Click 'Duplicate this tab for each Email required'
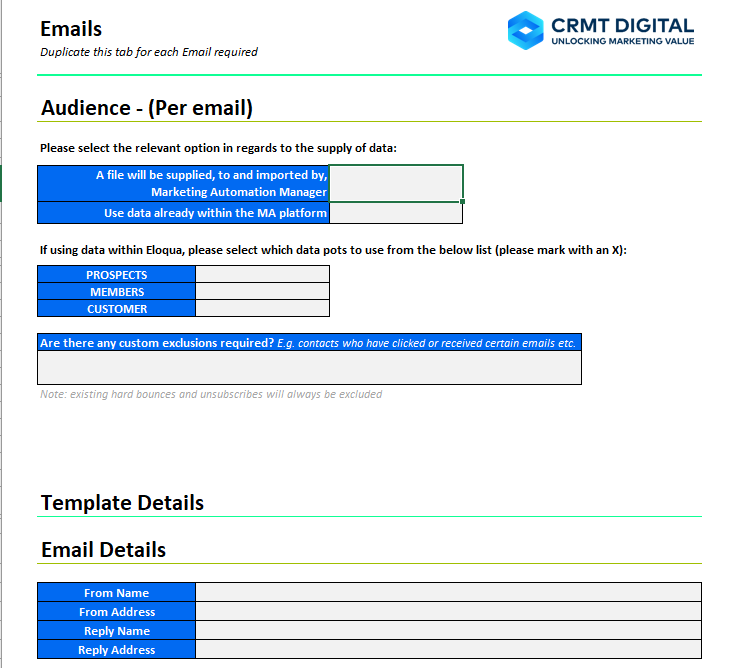 coord(149,52)
